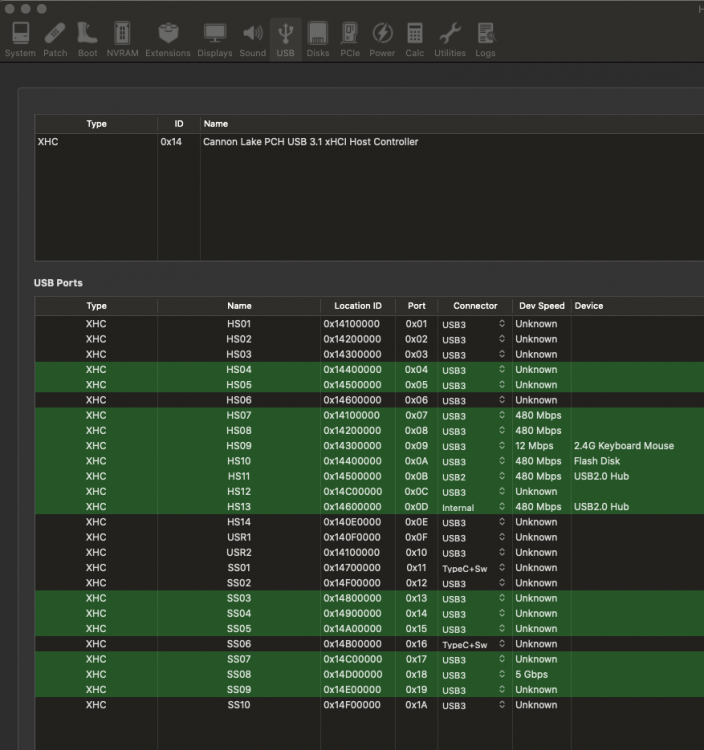Screen dimensions: 704x750
Task: Select the SS03 port name
Action: 239,598
